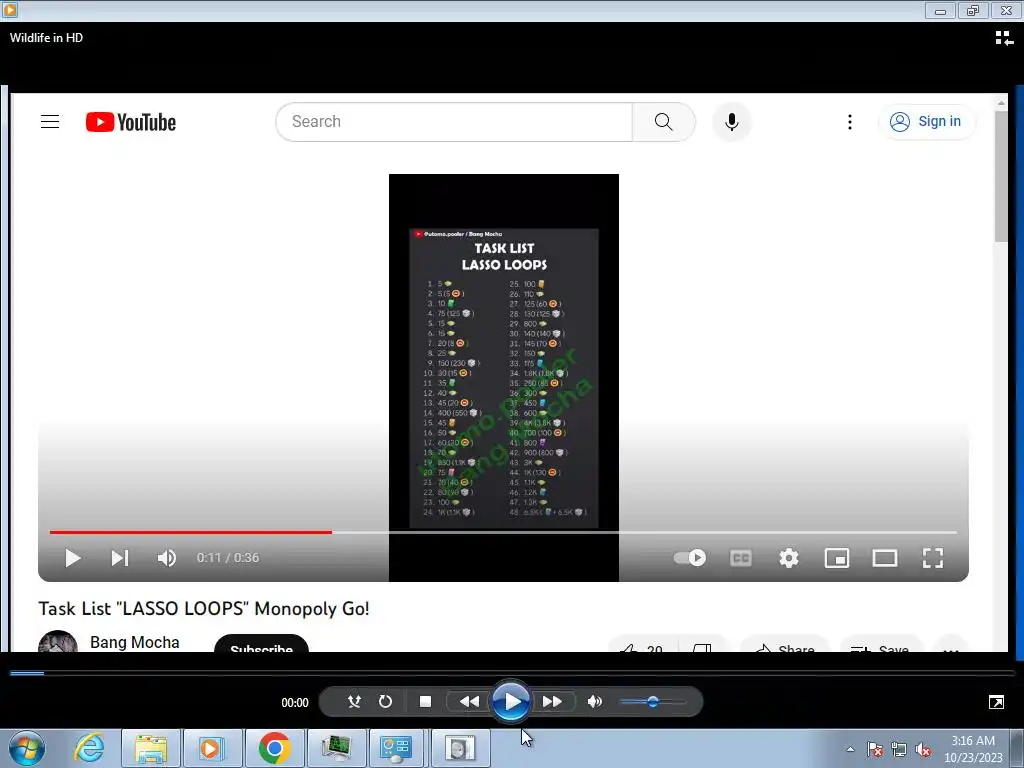This screenshot has width=1024, height=768.
Task: Skip to the next YouTube video
Action: (x=120, y=558)
